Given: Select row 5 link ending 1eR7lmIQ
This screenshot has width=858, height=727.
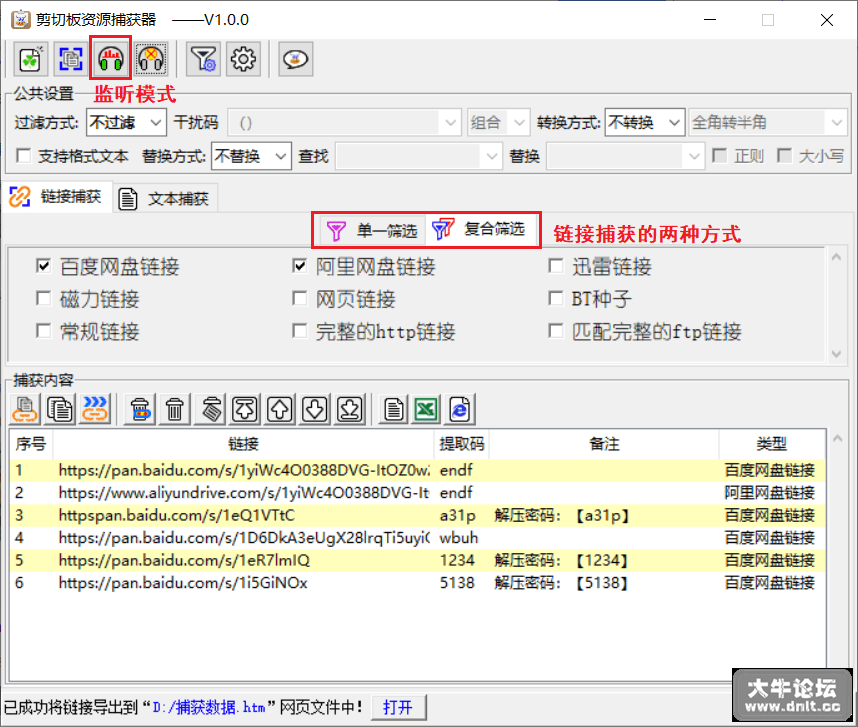Looking at the screenshot, I should 418,560.
